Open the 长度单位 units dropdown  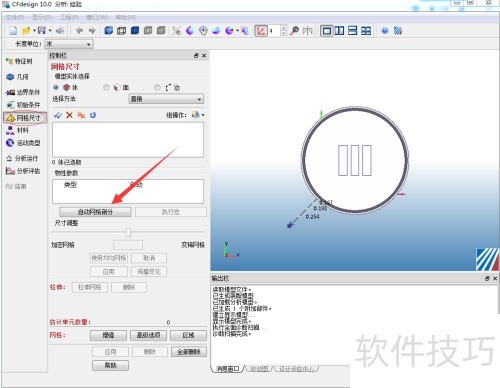[69, 44]
